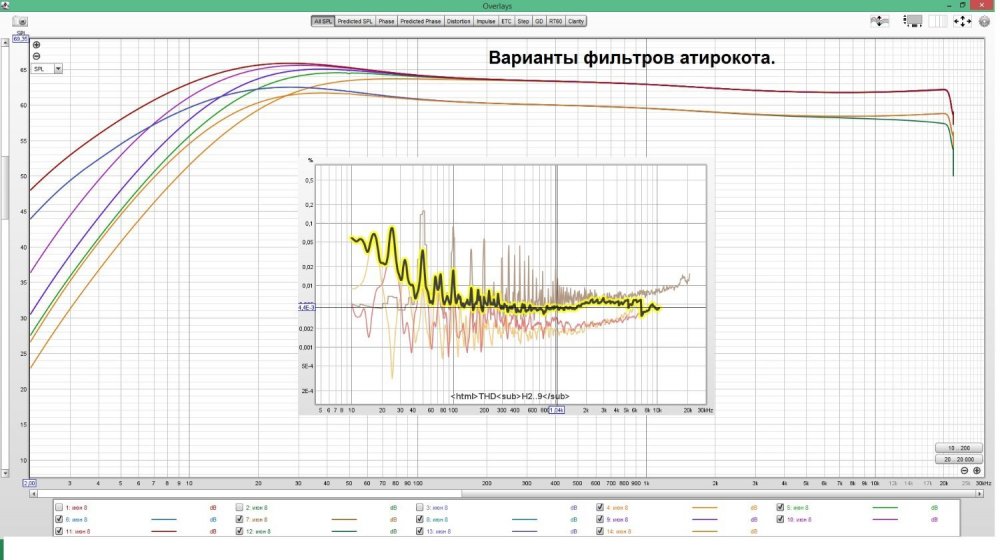The width and height of the screenshot is (1000, 560).
Task: Click the vertical scrollbar up arrow
Action: [x=5, y=42]
